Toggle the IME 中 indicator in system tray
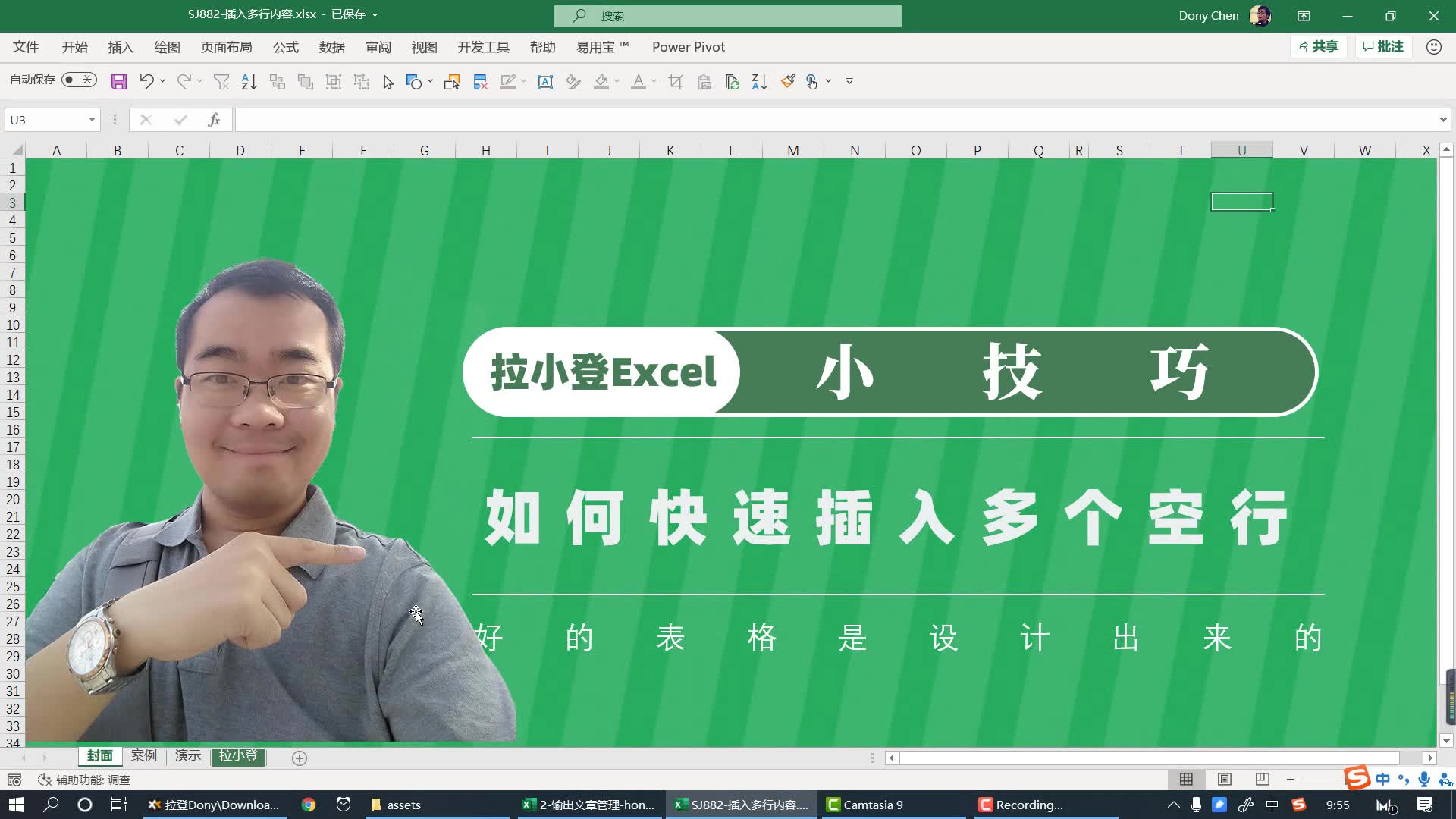The width and height of the screenshot is (1456, 819). pyautogui.click(x=1272, y=805)
